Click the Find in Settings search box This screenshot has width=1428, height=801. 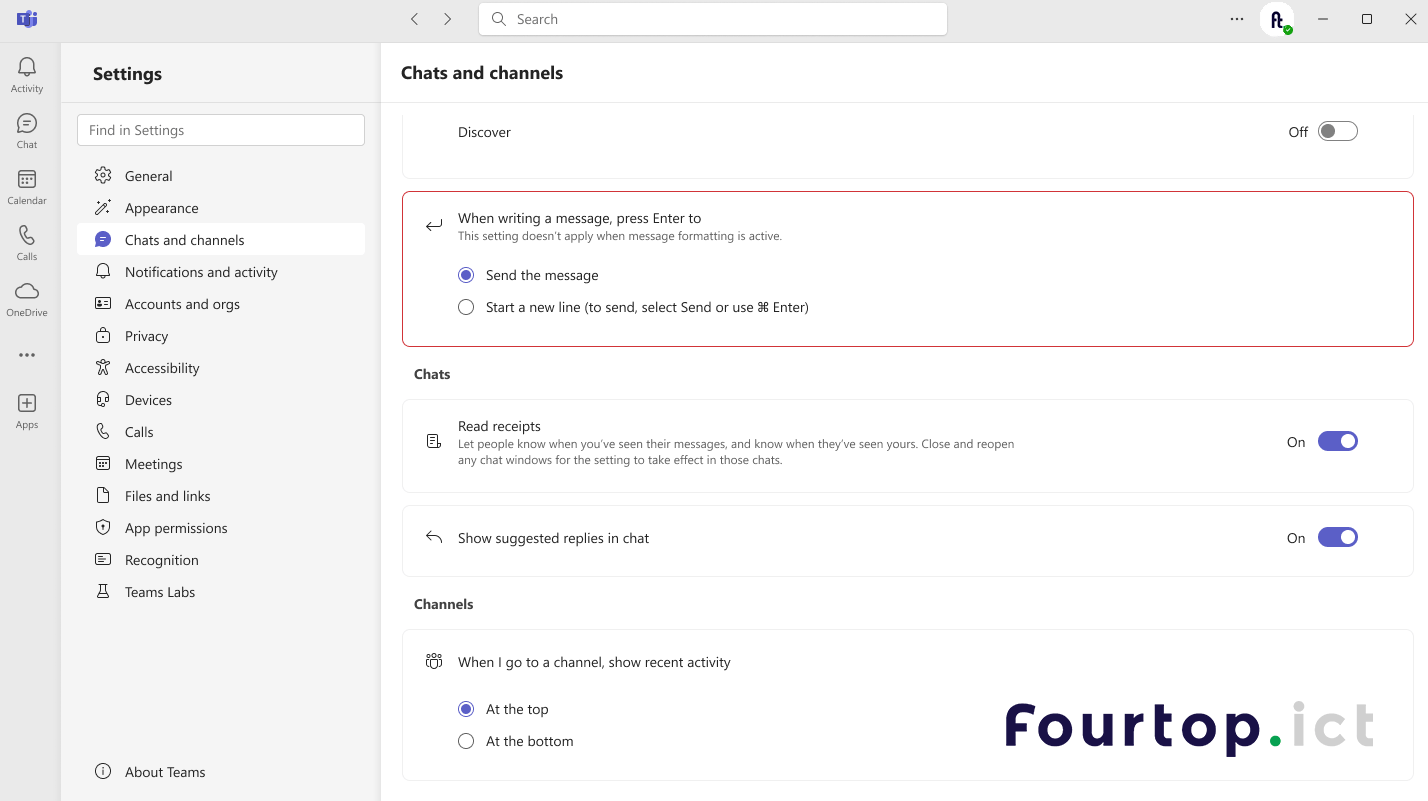point(220,130)
